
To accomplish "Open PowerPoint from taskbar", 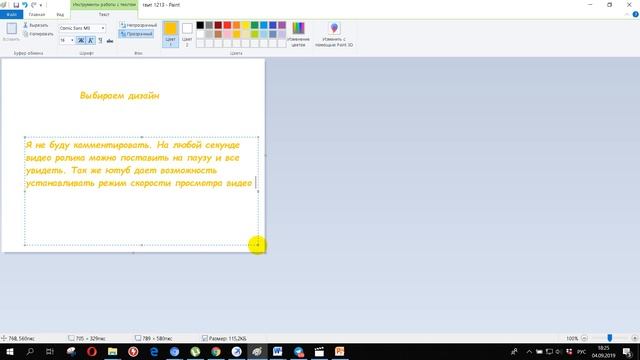I will (x=340, y=351).
